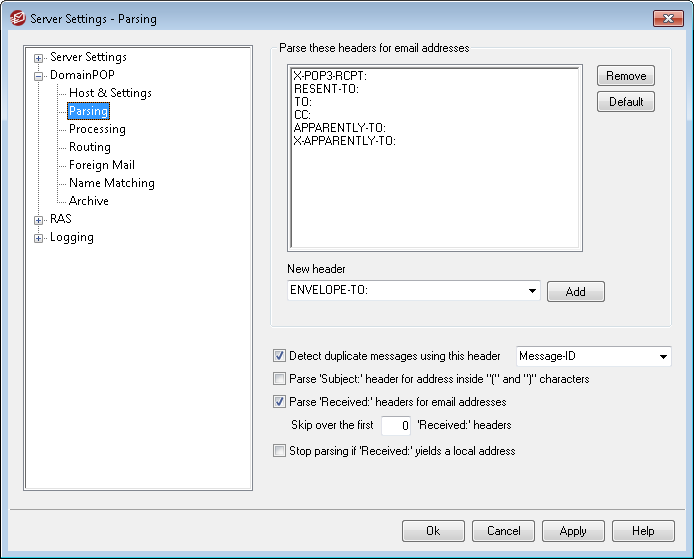The image size is (694, 559).
Task: Expand the RAS tree node
Action: [39, 220]
